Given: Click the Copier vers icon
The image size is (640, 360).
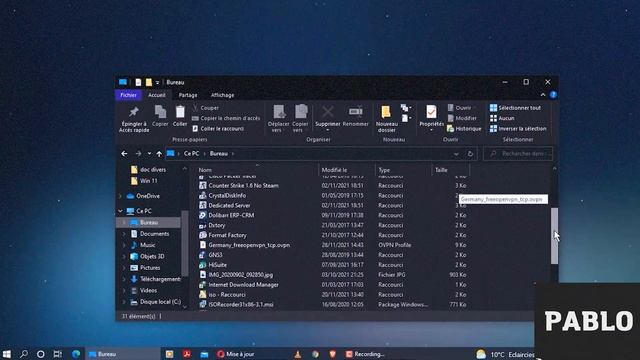Looking at the screenshot, I should (x=301, y=112).
